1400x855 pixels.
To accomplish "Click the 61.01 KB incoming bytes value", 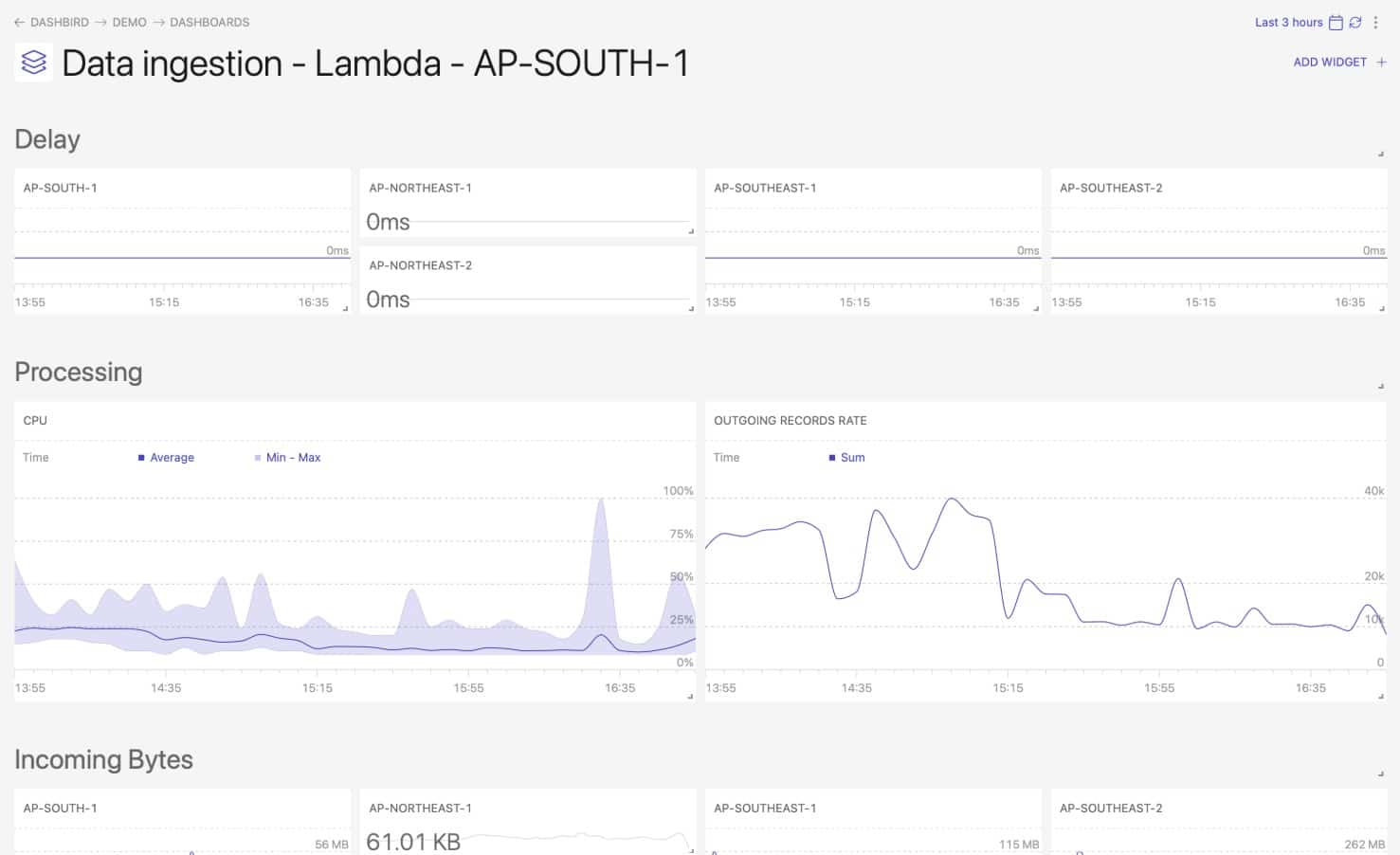I will [x=413, y=842].
